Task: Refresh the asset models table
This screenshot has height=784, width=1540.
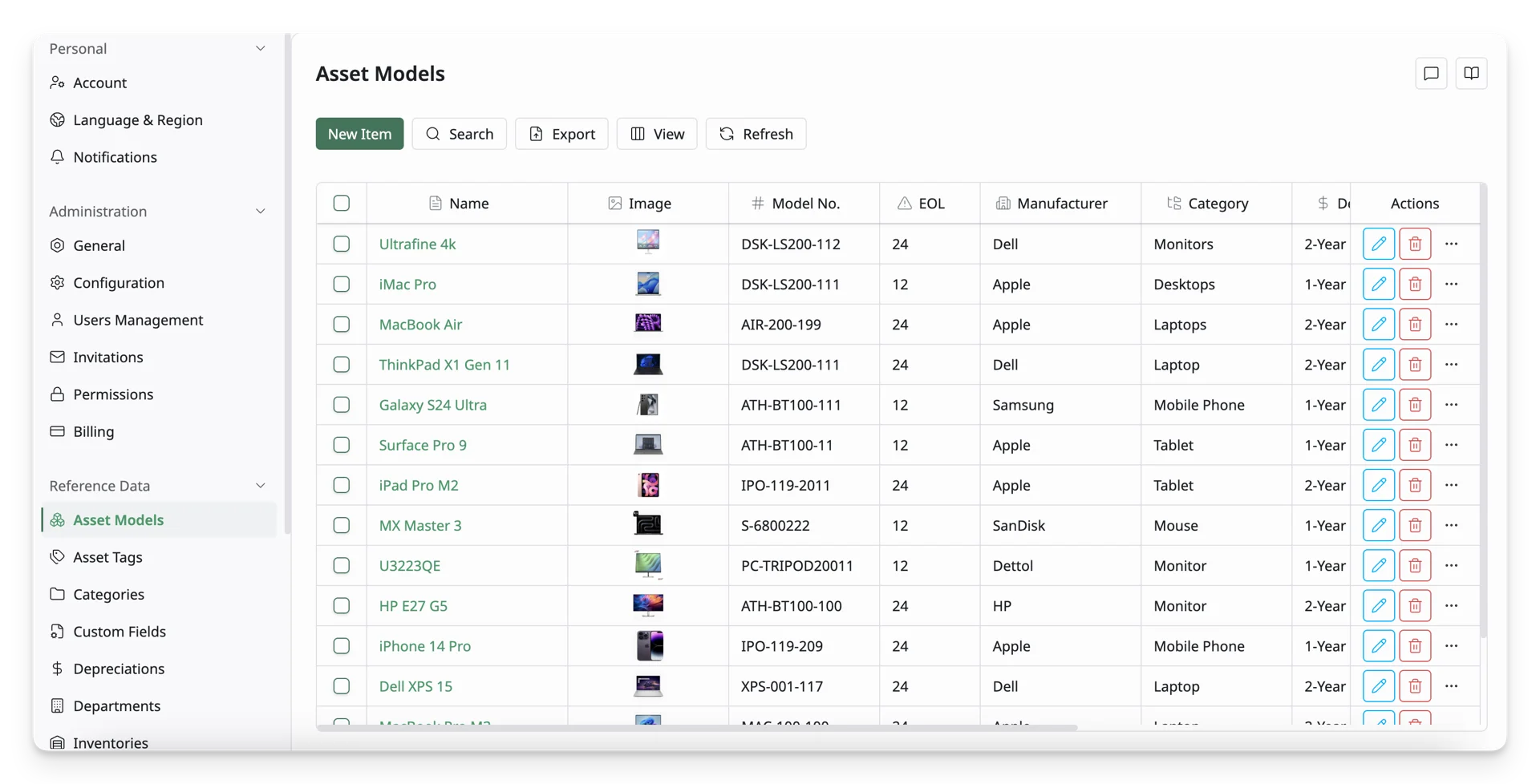Action: pyautogui.click(x=756, y=134)
